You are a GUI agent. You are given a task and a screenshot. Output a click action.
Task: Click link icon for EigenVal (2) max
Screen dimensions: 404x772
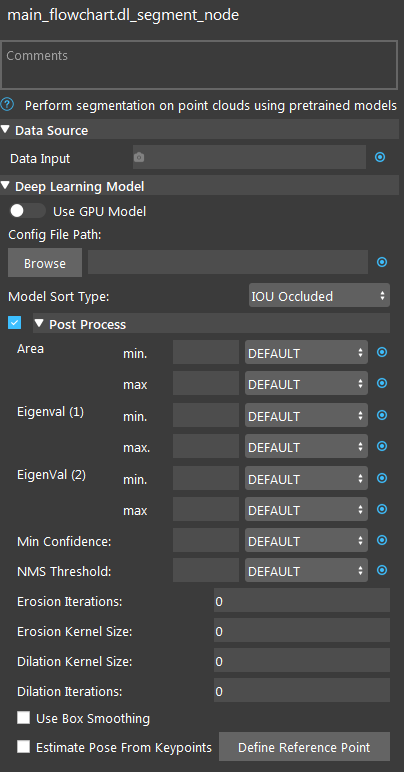382,509
